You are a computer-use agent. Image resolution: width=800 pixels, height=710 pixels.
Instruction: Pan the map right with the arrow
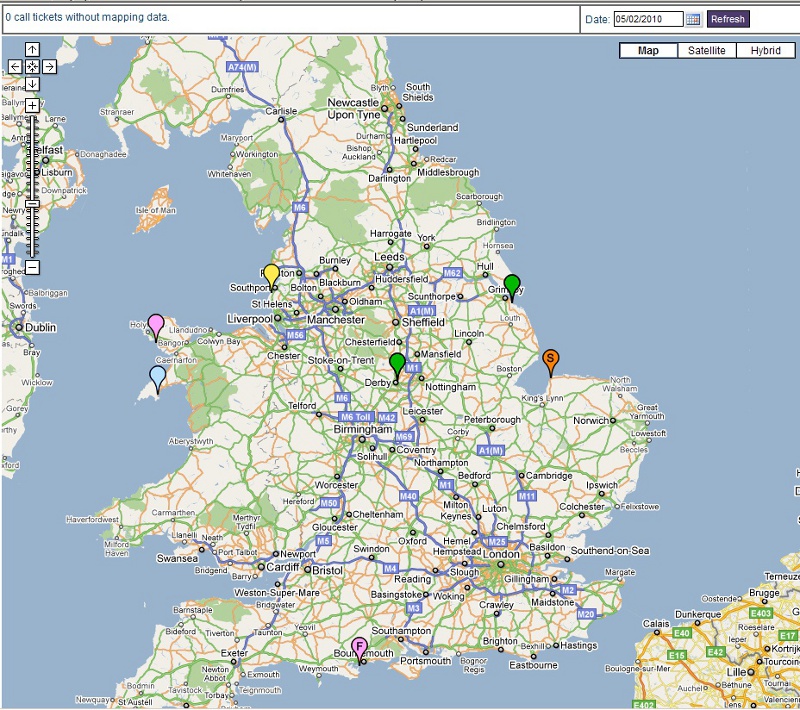(x=49, y=66)
